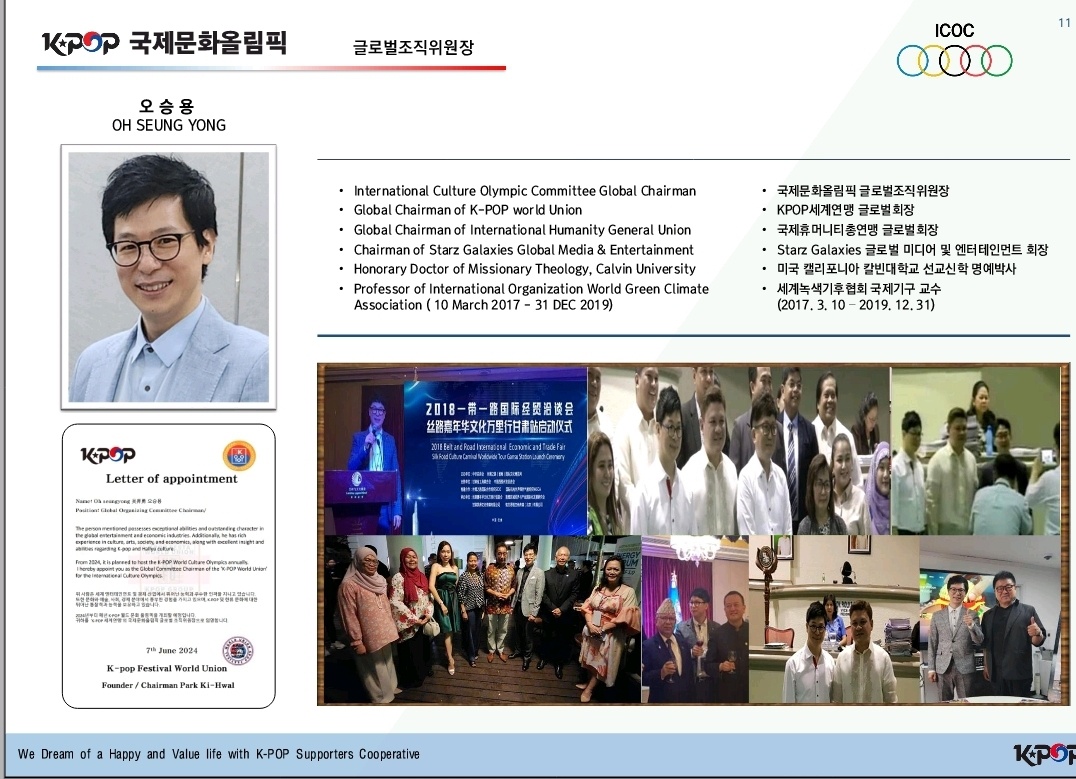This screenshot has width=1076, height=779.
Task: Select bullet International Culture Olympic Committee Global Chairman
Action: pos(524,191)
